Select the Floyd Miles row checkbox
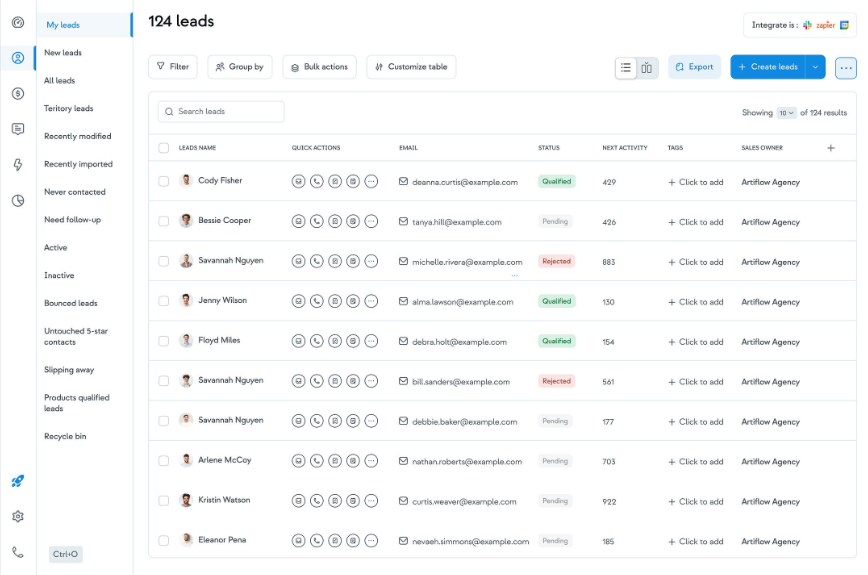This screenshot has width=868, height=575. [163, 341]
